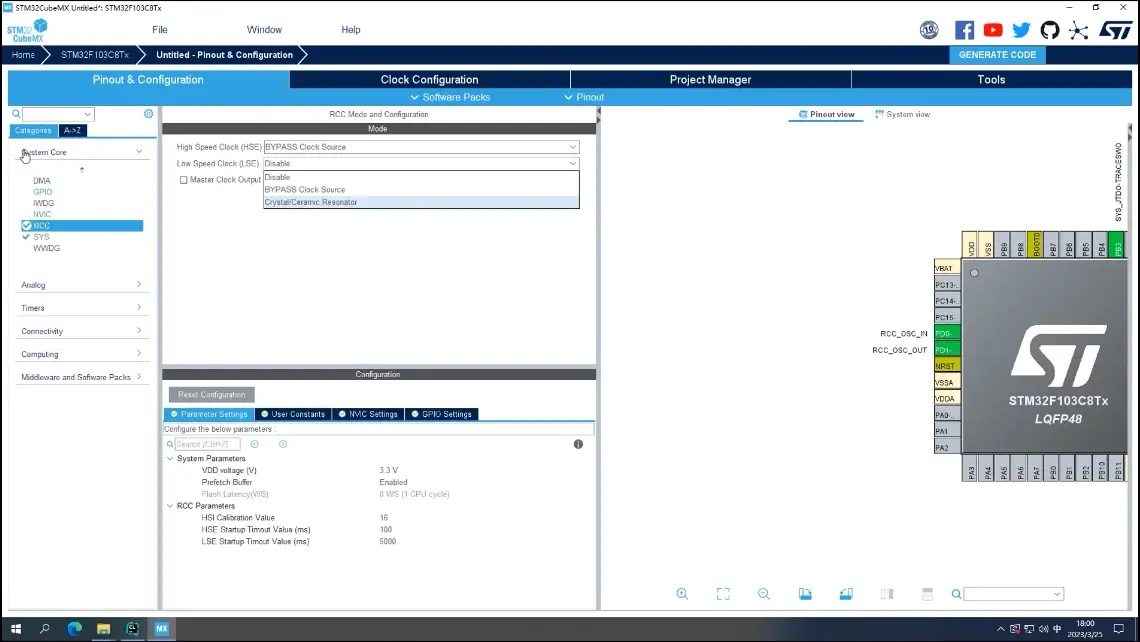Select the PD0 RCC_OSC_IN pin on chip
Screen dimensions: 1140x642
click(946, 333)
